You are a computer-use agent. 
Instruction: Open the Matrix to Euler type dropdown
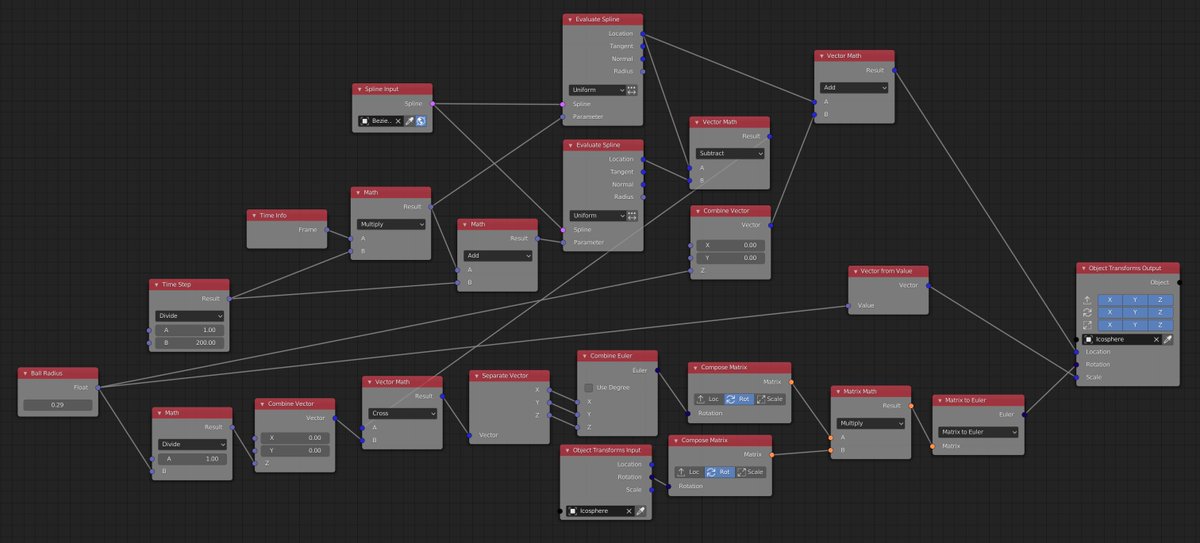click(976, 431)
